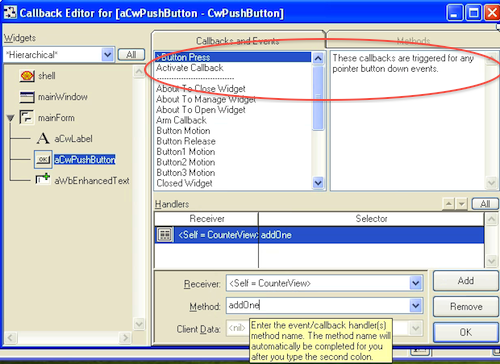Collapse the mainForm tree node
Image resolution: width=500 pixels, height=364 pixels.
[11, 118]
